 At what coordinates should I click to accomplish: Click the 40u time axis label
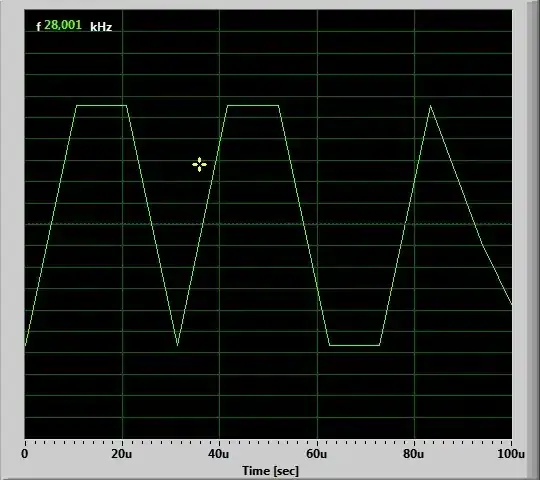(x=218, y=454)
